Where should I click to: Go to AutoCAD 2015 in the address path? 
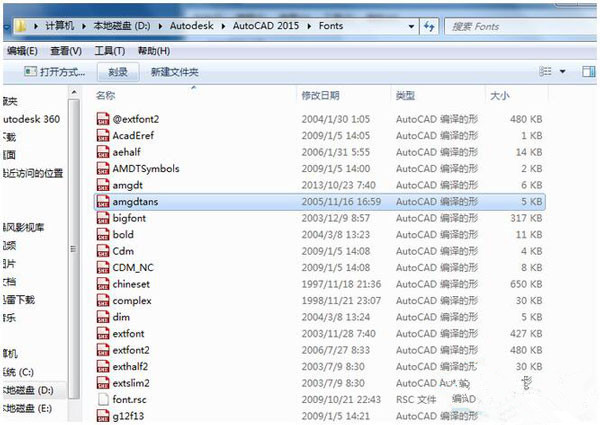coord(266,26)
